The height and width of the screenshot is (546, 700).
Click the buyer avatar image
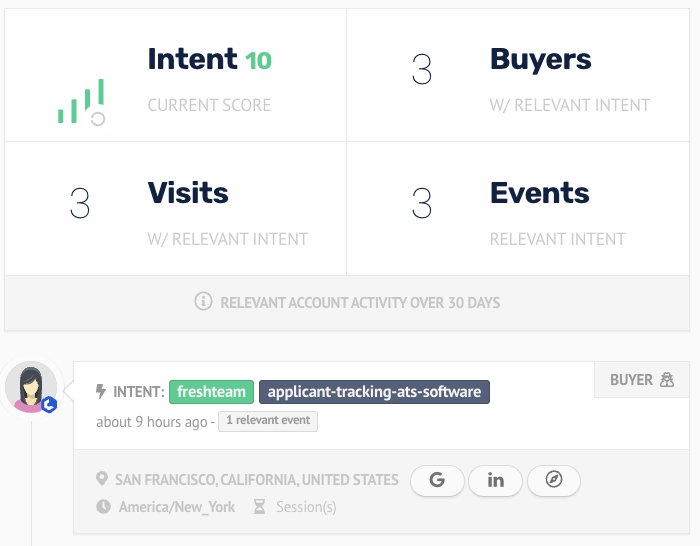point(31,387)
